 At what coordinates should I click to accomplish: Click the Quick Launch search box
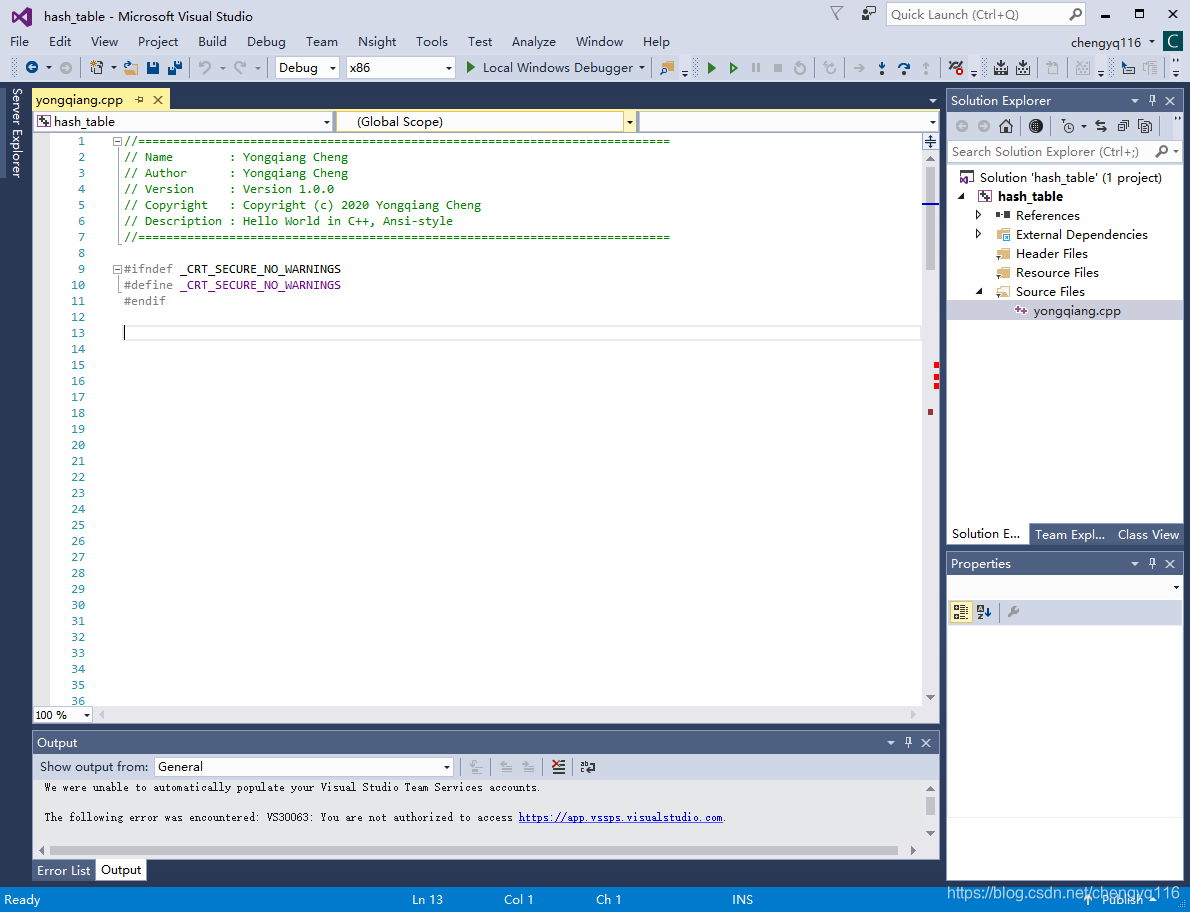click(x=985, y=14)
